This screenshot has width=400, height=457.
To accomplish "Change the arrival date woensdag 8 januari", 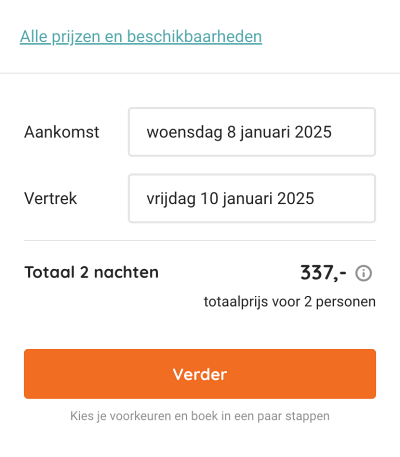I will click(x=252, y=132).
